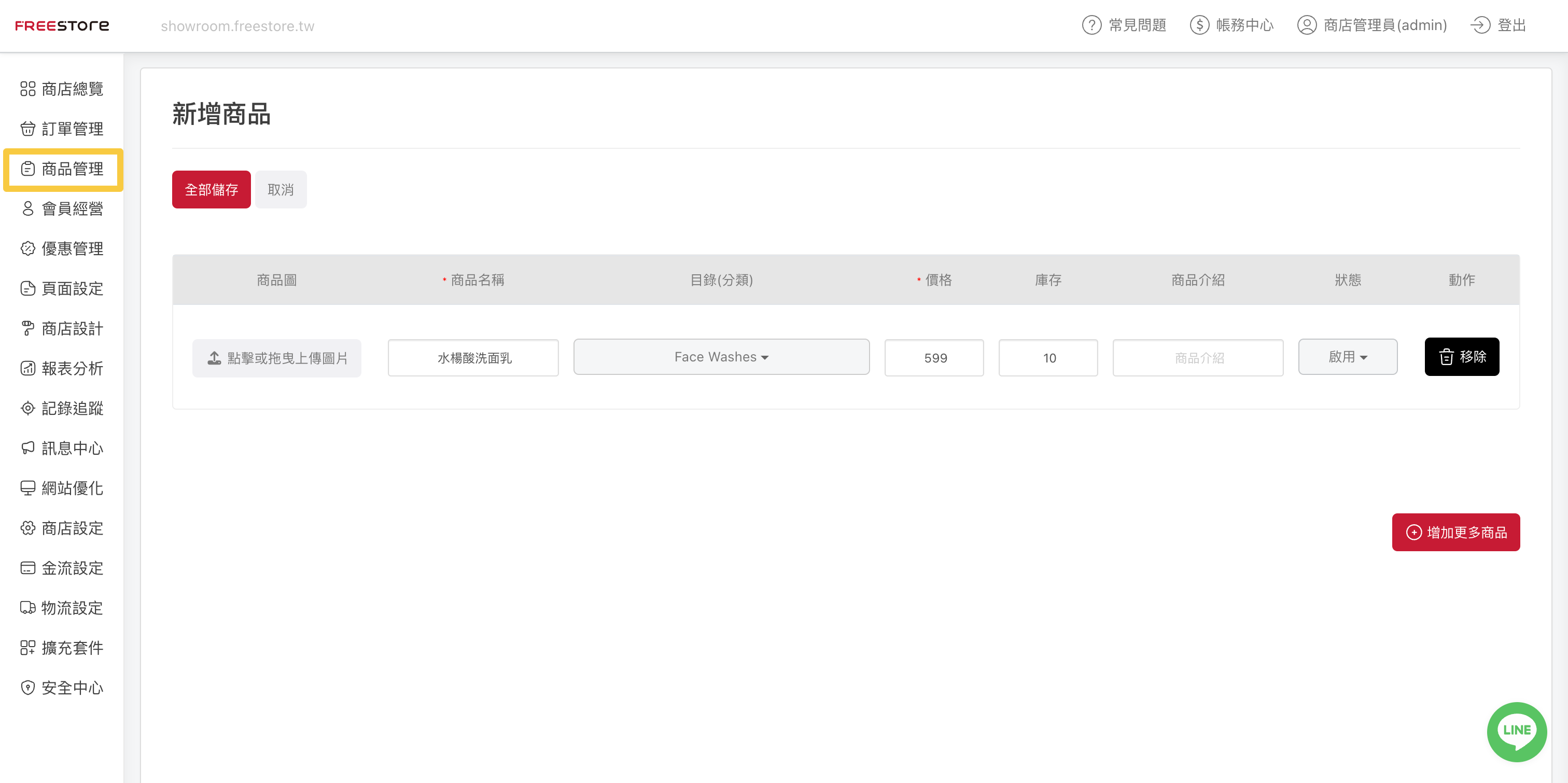Screen dimensions: 1568x783
Task: Click the 訂單管理 basket icon
Action: point(27,129)
